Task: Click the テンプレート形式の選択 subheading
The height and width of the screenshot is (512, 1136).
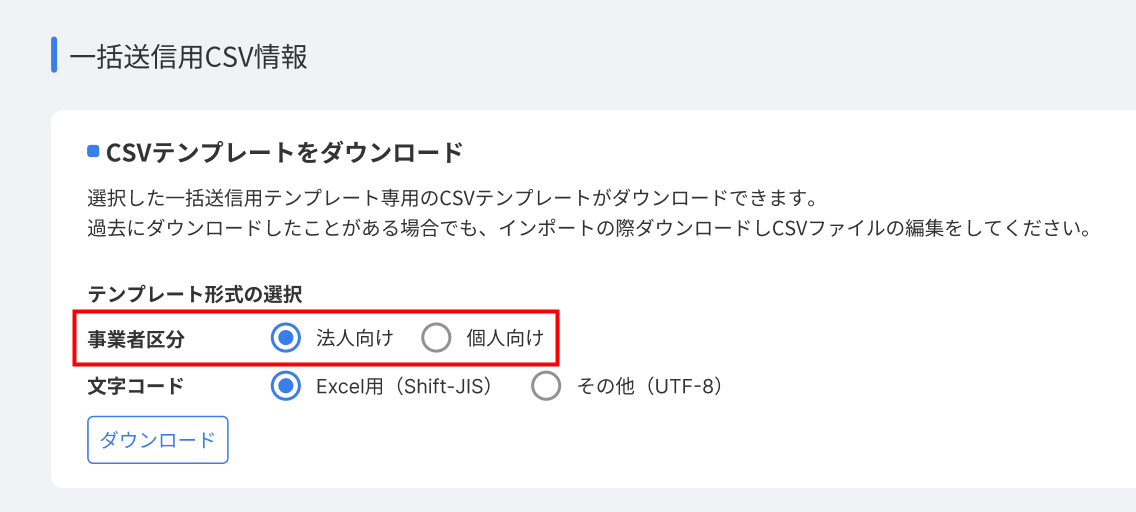Action: click(195, 294)
